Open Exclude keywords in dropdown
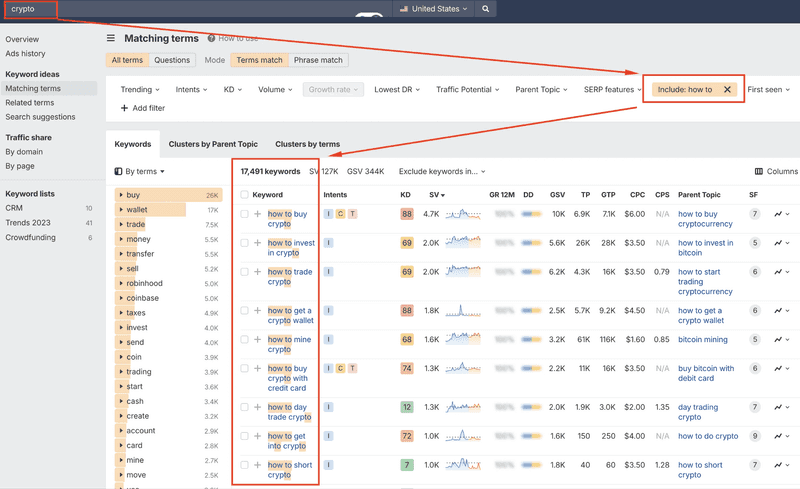Image resolution: width=800 pixels, height=489 pixels. click(442, 172)
